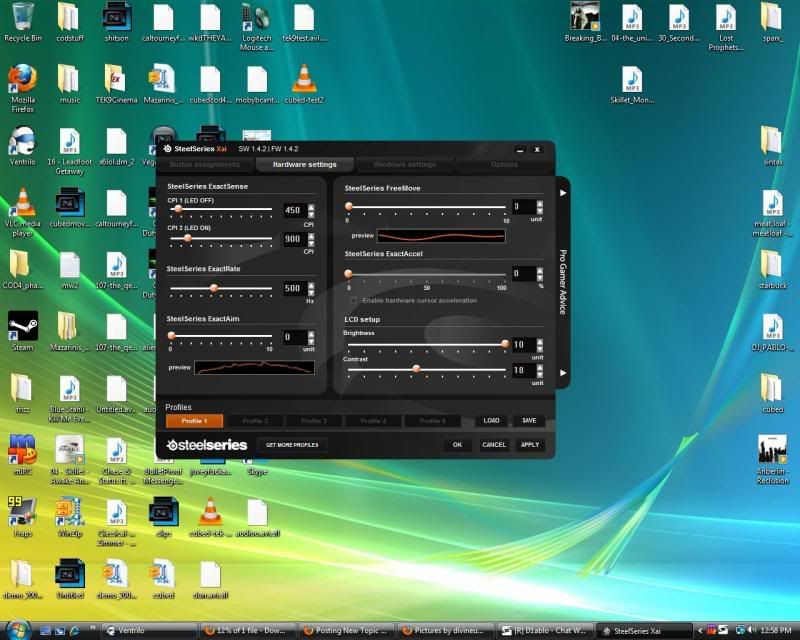Decrease CPI 2 value with down arrow

point(311,243)
